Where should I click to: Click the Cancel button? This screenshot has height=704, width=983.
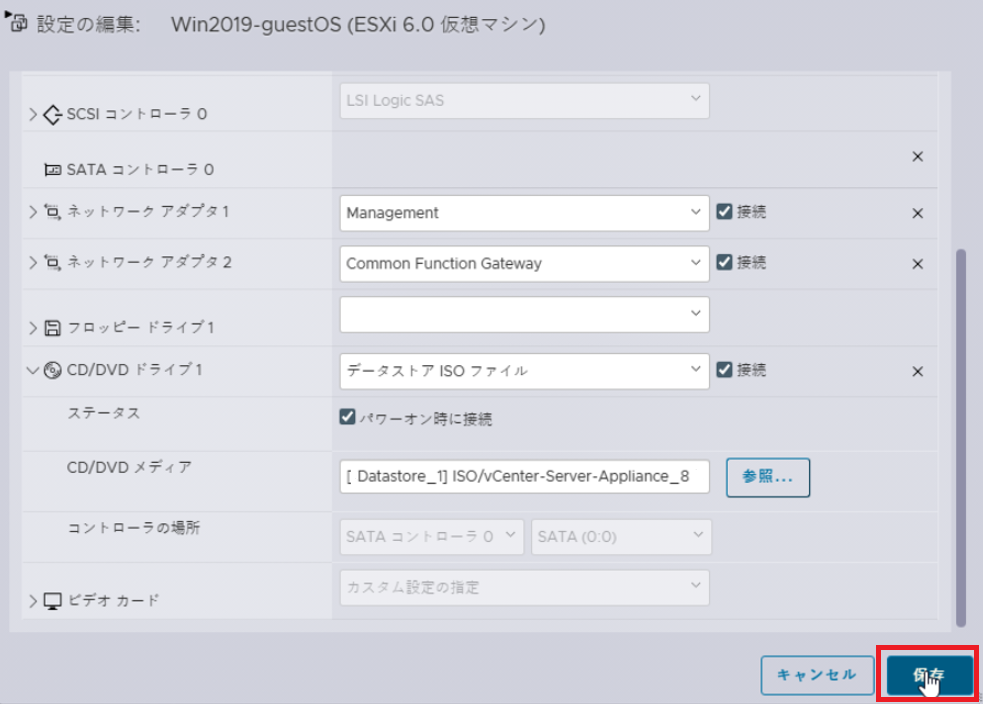tap(816, 675)
